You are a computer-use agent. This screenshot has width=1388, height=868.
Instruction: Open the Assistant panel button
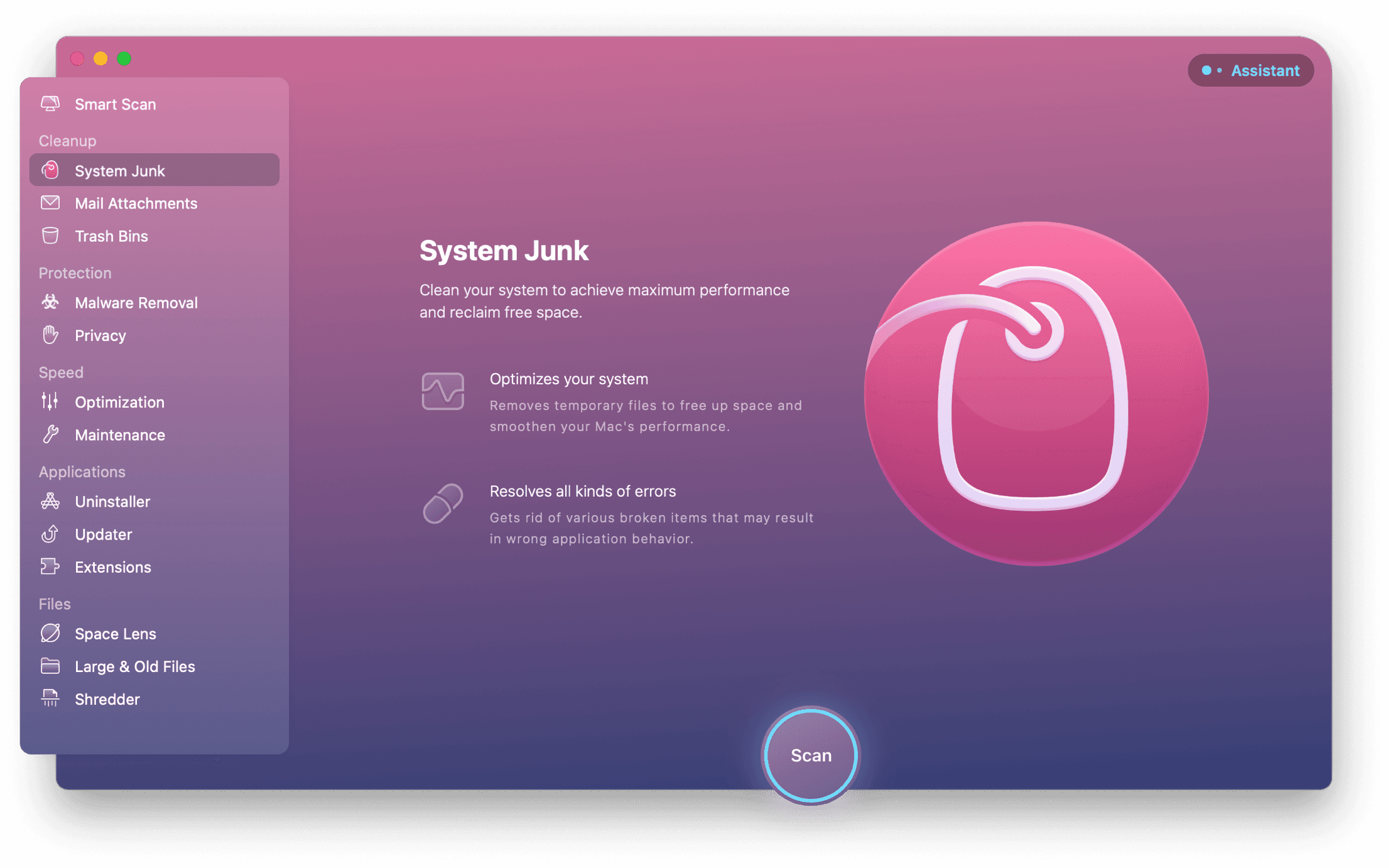[x=1250, y=70]
